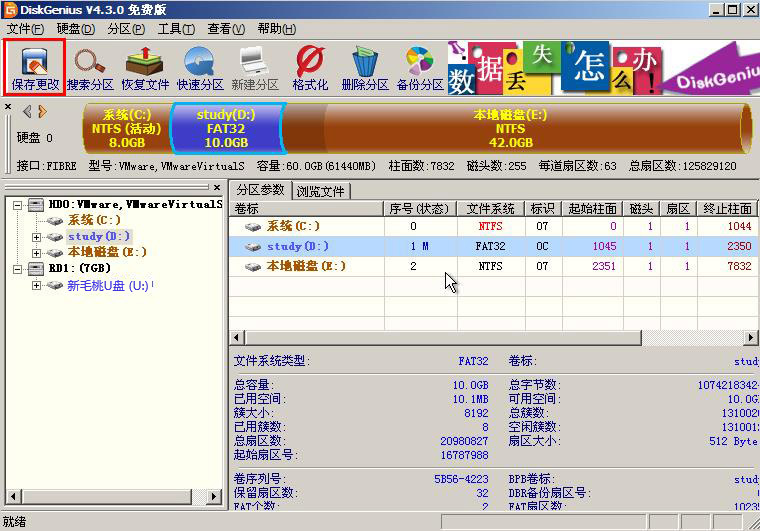Select study (D:) in the disk tree
The width and height of the screenshot is (760, 531).
99,236
